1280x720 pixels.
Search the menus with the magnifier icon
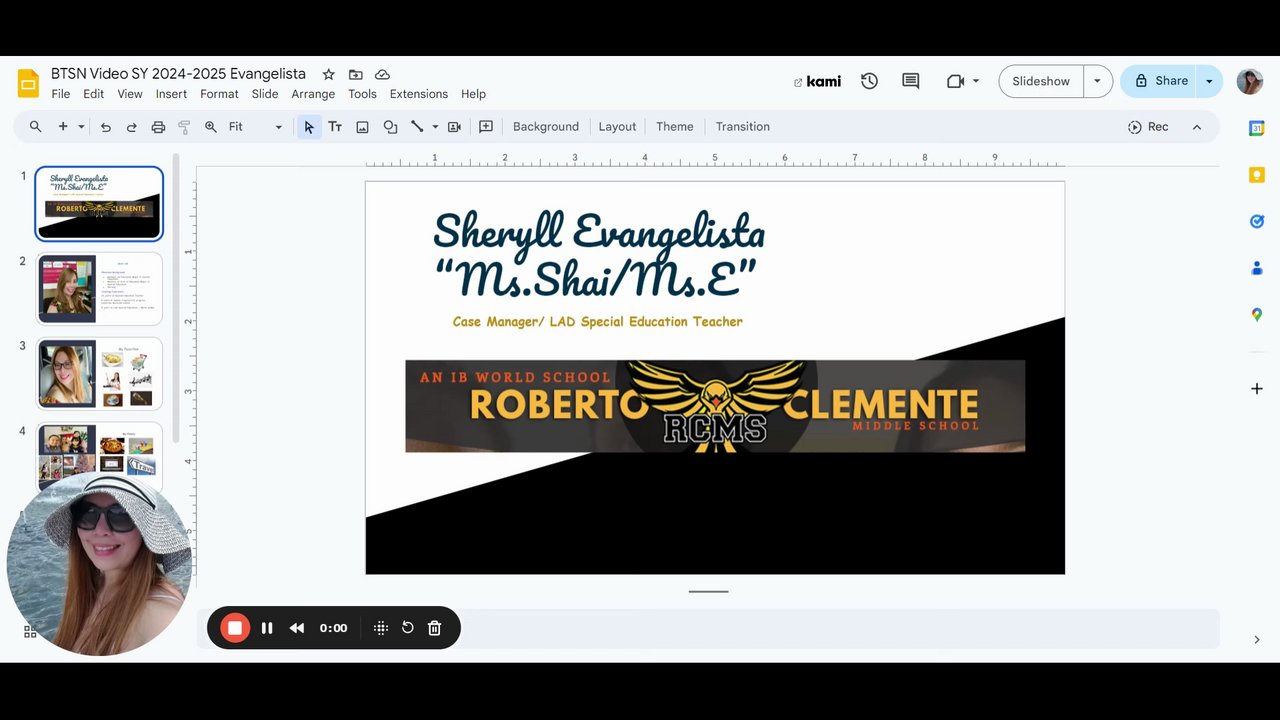[x=36, y=127]
